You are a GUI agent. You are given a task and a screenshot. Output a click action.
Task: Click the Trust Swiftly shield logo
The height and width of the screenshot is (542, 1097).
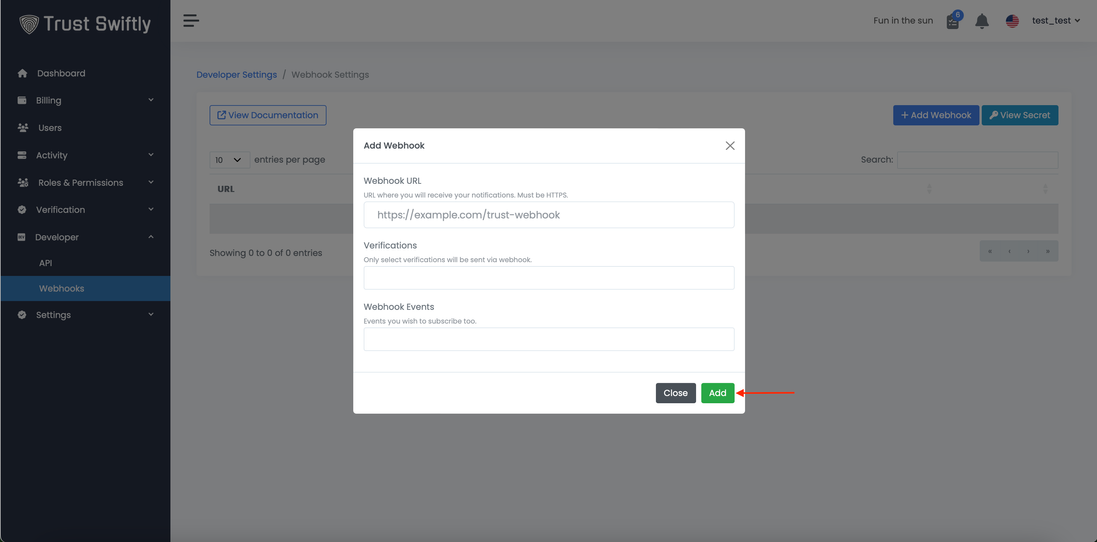29,24
